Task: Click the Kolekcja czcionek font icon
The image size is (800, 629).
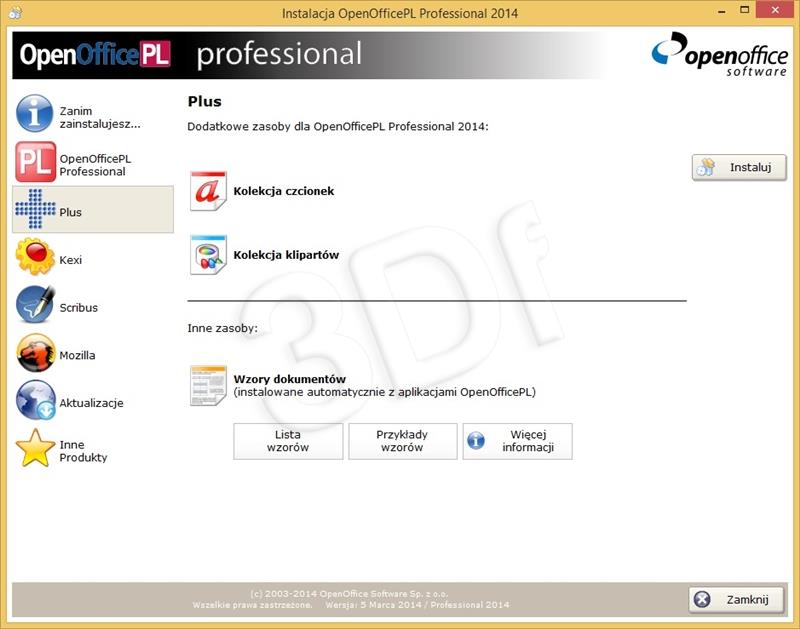Action: 208,191
